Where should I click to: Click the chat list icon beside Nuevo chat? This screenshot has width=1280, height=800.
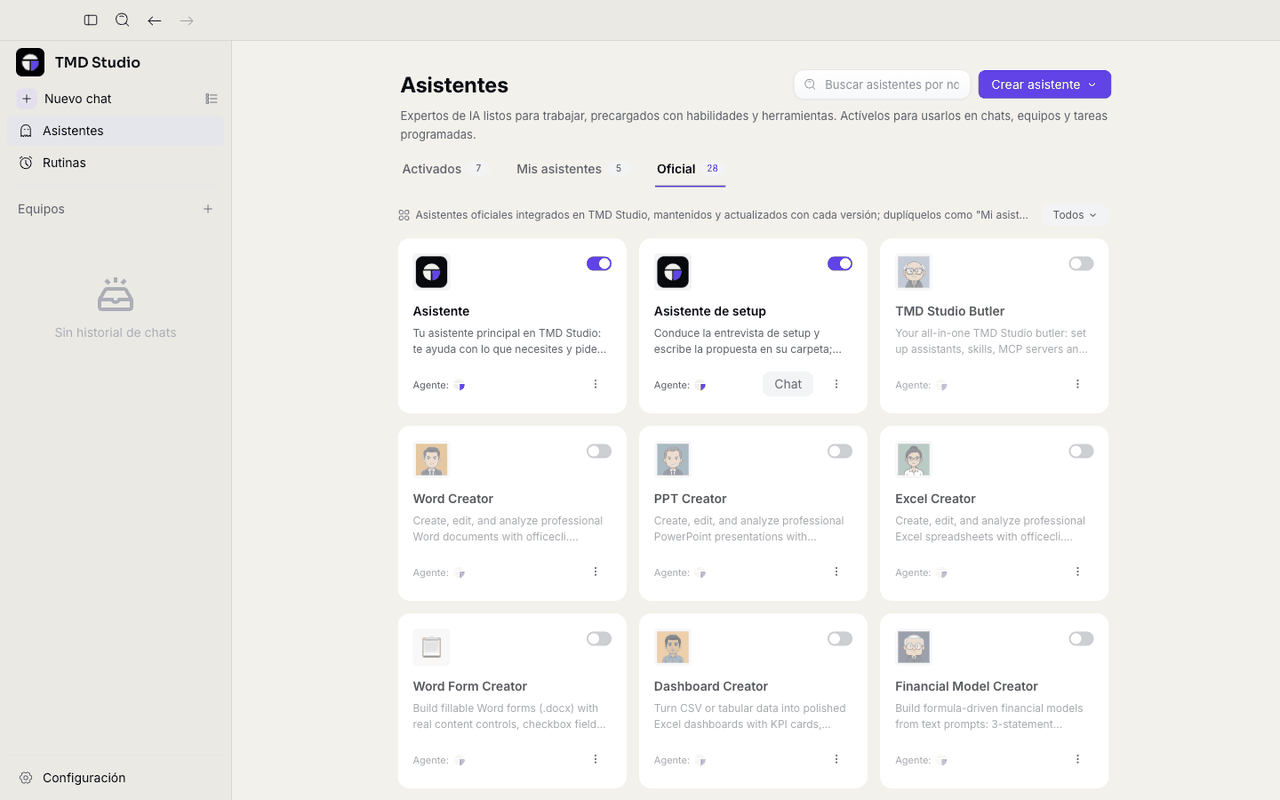pyautogui.click(x=211, y=99)
